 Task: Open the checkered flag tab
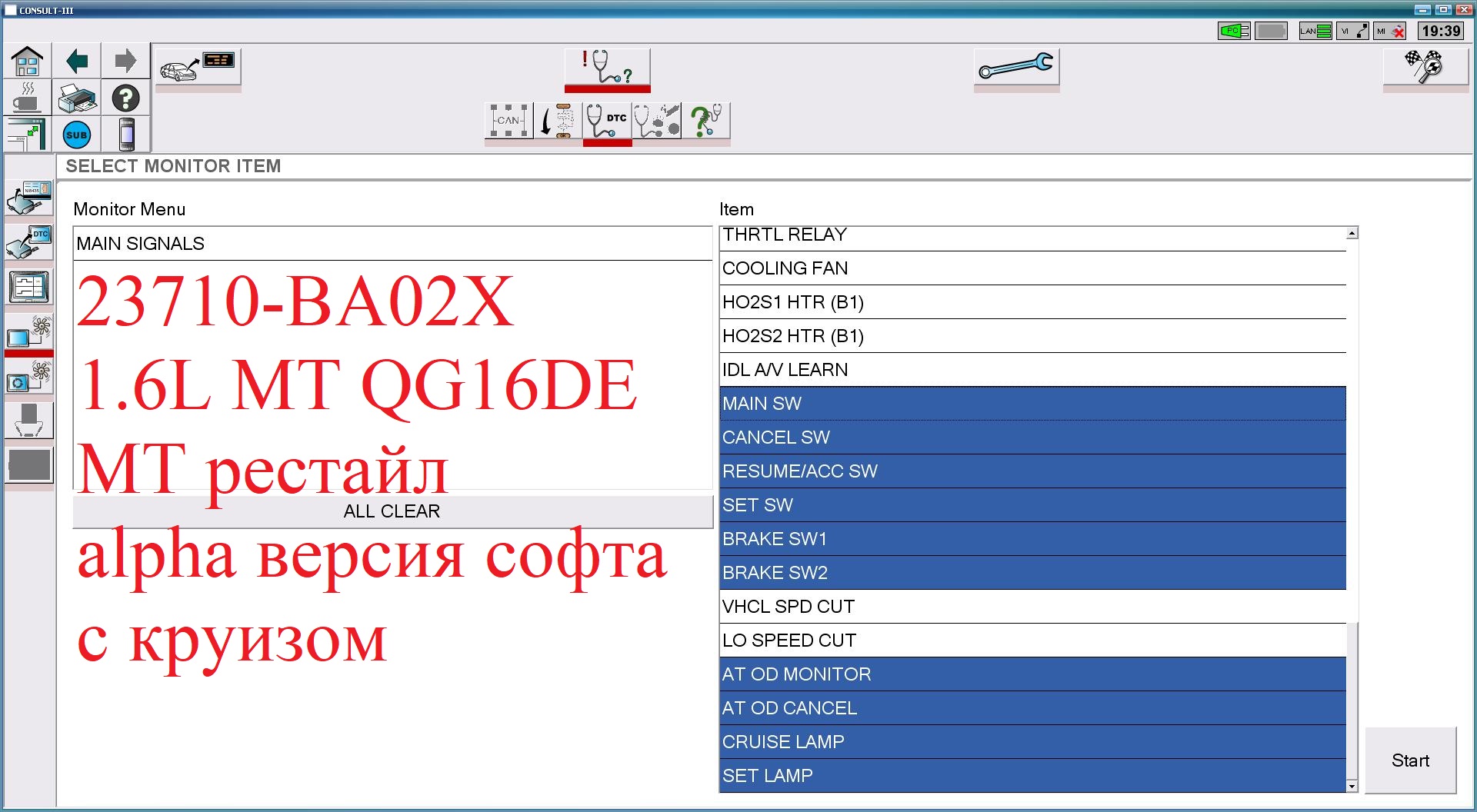coord(1425,68)
